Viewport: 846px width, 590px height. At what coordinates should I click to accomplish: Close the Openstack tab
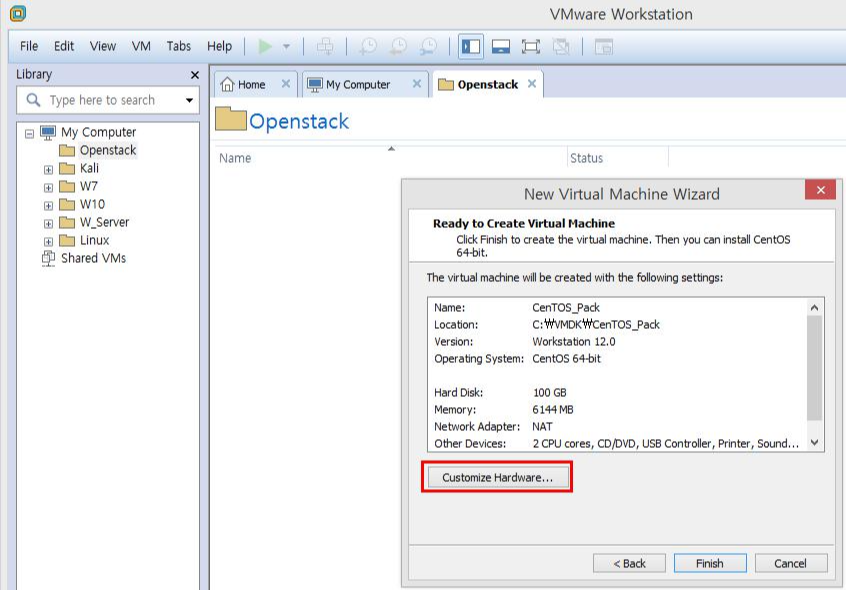pyautogui.click(x=532, y=84)
